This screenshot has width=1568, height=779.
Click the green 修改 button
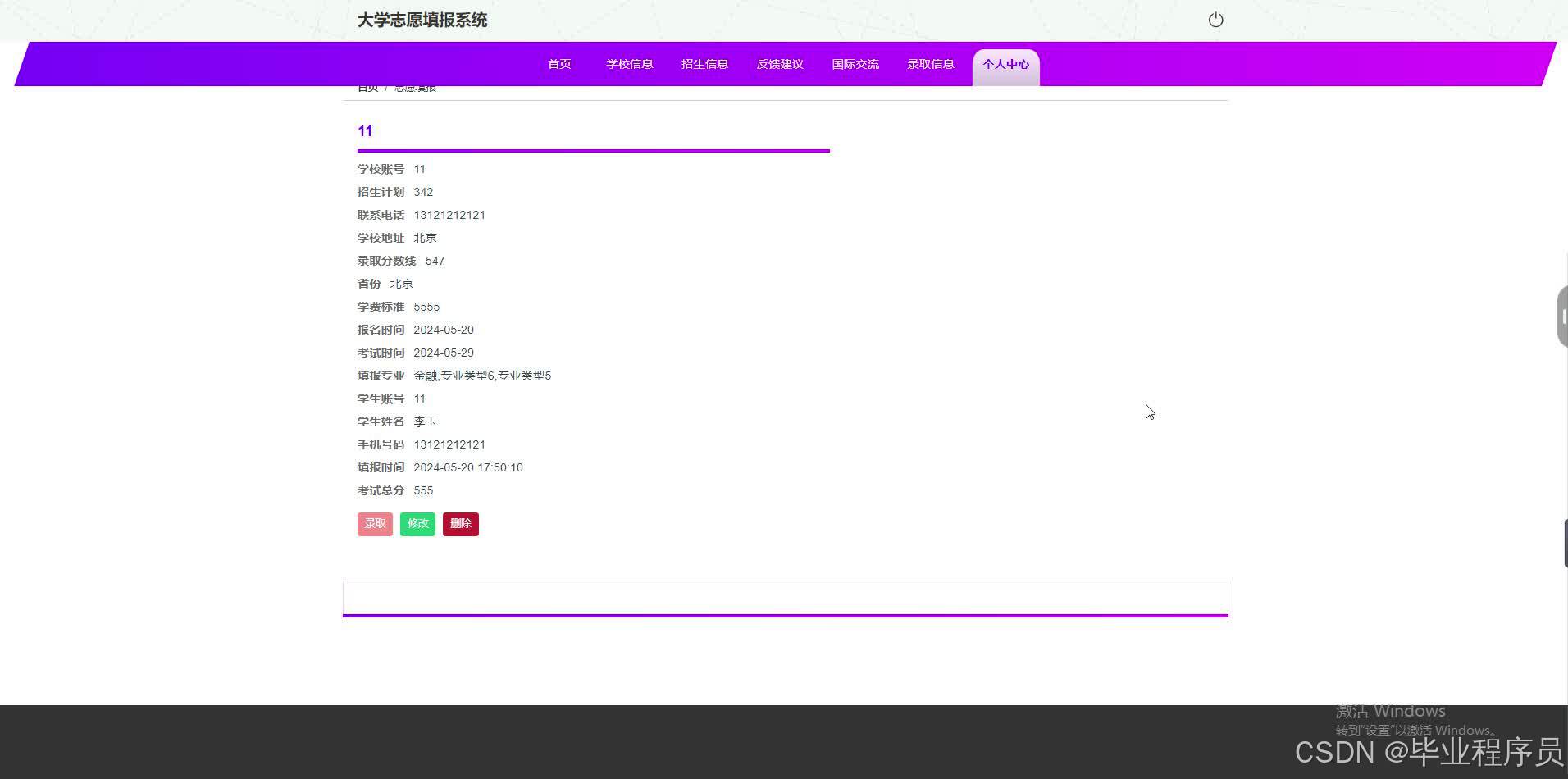[x=417, y=524]
